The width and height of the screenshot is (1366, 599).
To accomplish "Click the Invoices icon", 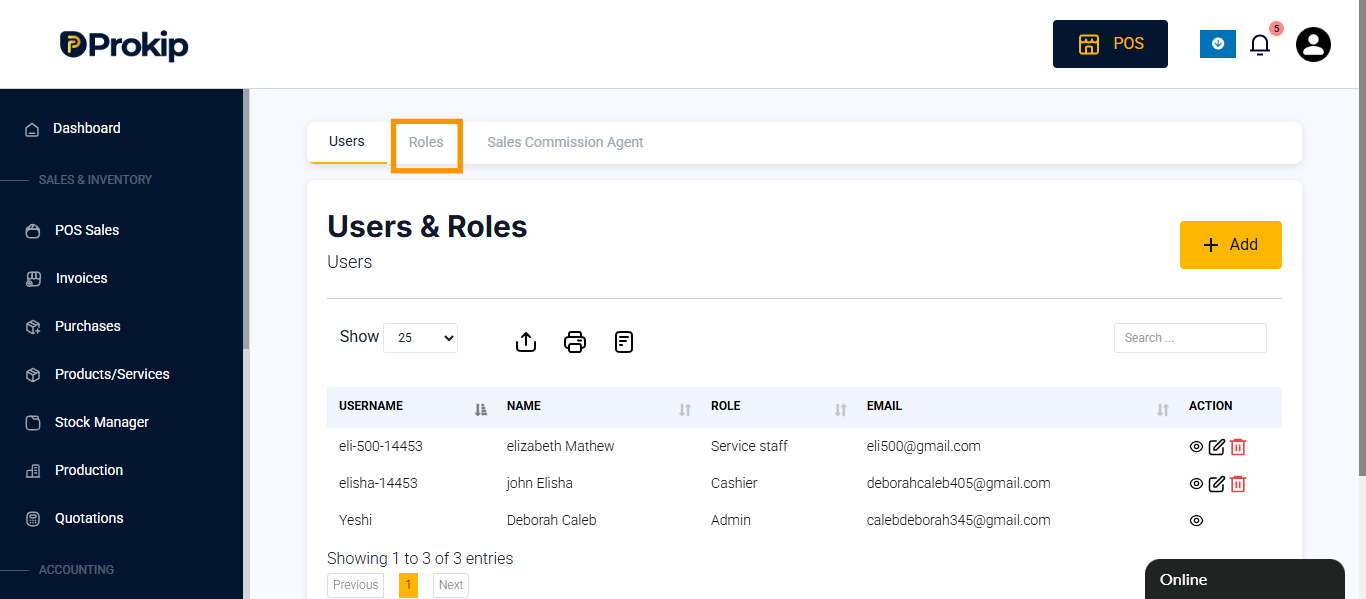I will tap(33, 279).
